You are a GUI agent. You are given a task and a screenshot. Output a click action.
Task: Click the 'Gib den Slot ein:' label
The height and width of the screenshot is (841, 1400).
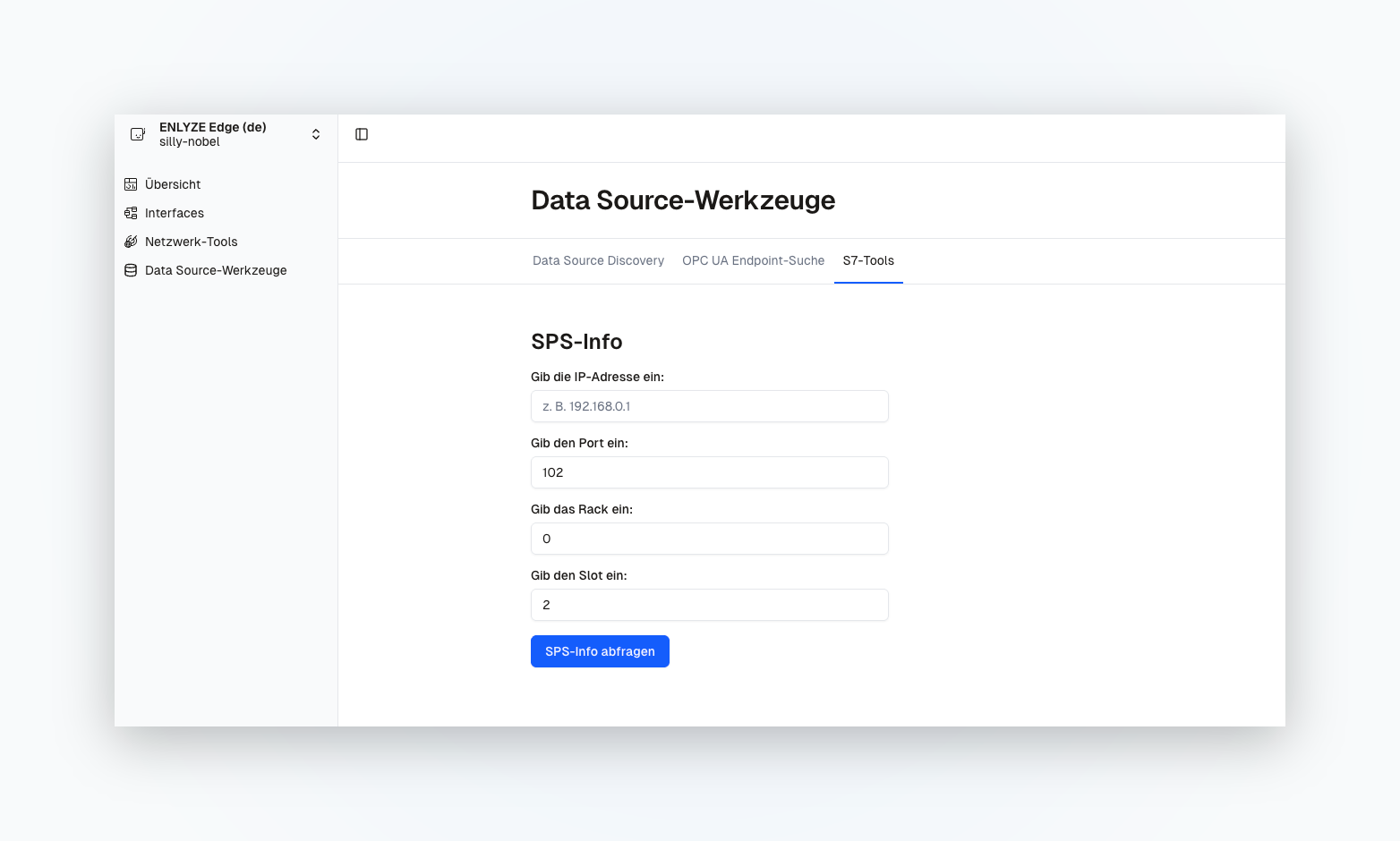579,575
